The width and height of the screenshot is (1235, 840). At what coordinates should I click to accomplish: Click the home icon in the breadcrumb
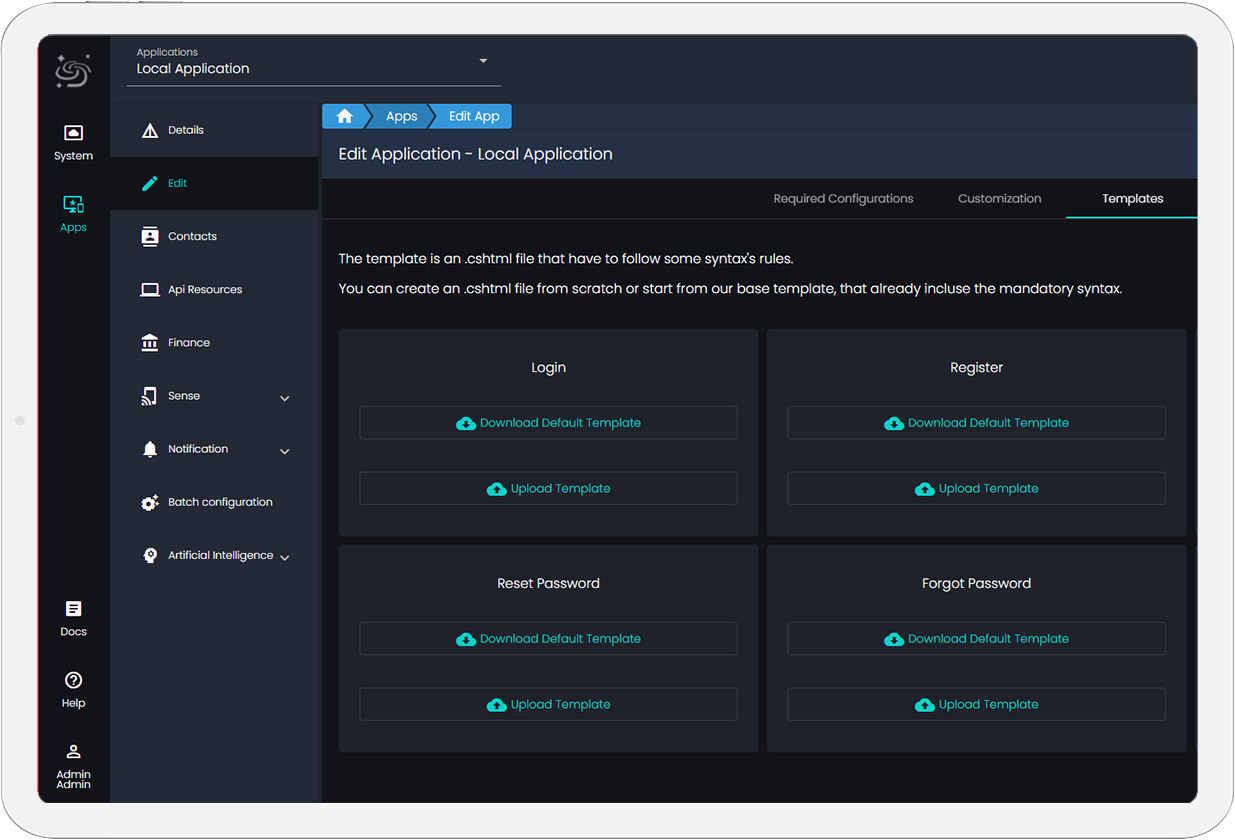point(344,116)
